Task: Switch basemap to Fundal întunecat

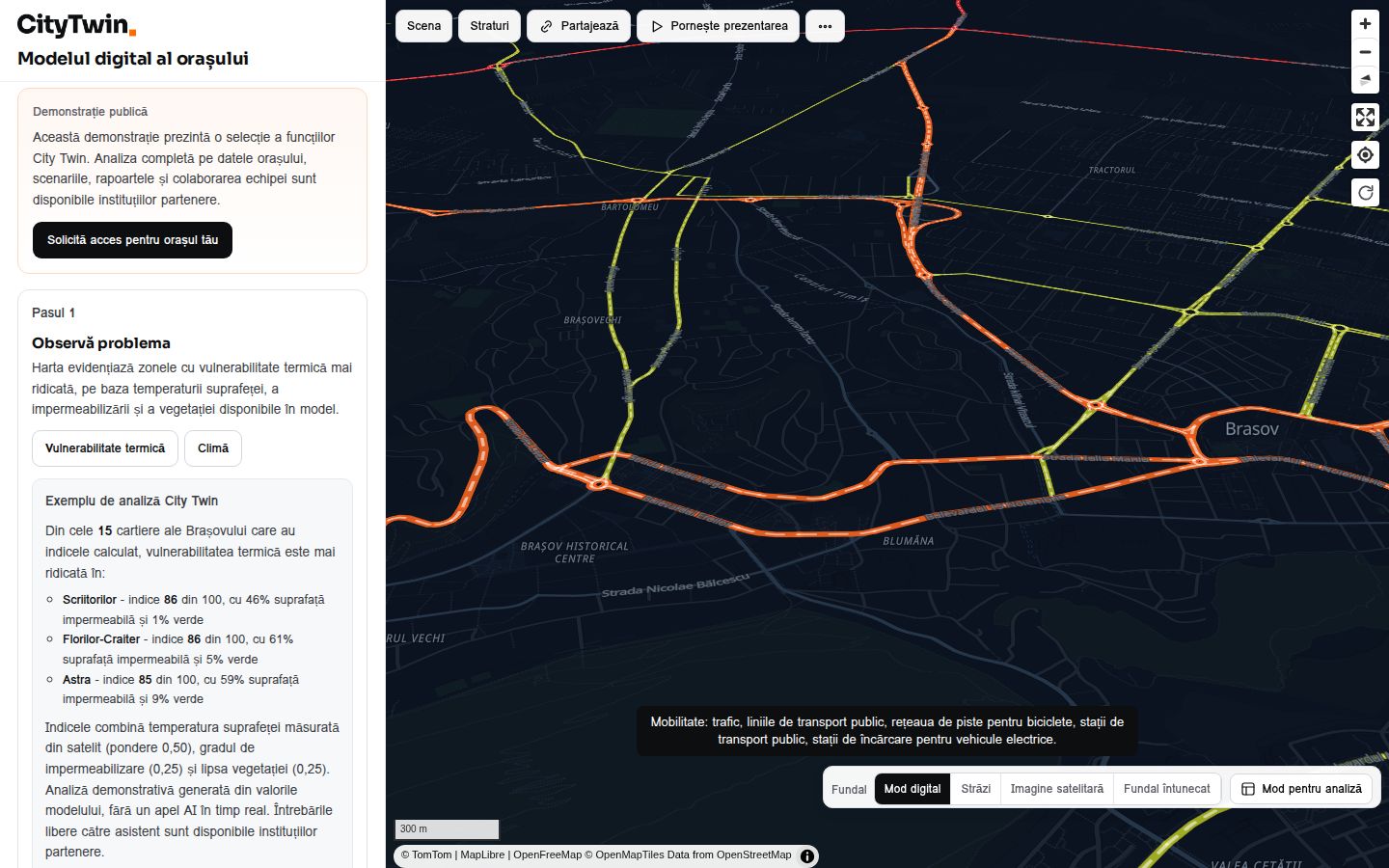Action: (1167, 789)
